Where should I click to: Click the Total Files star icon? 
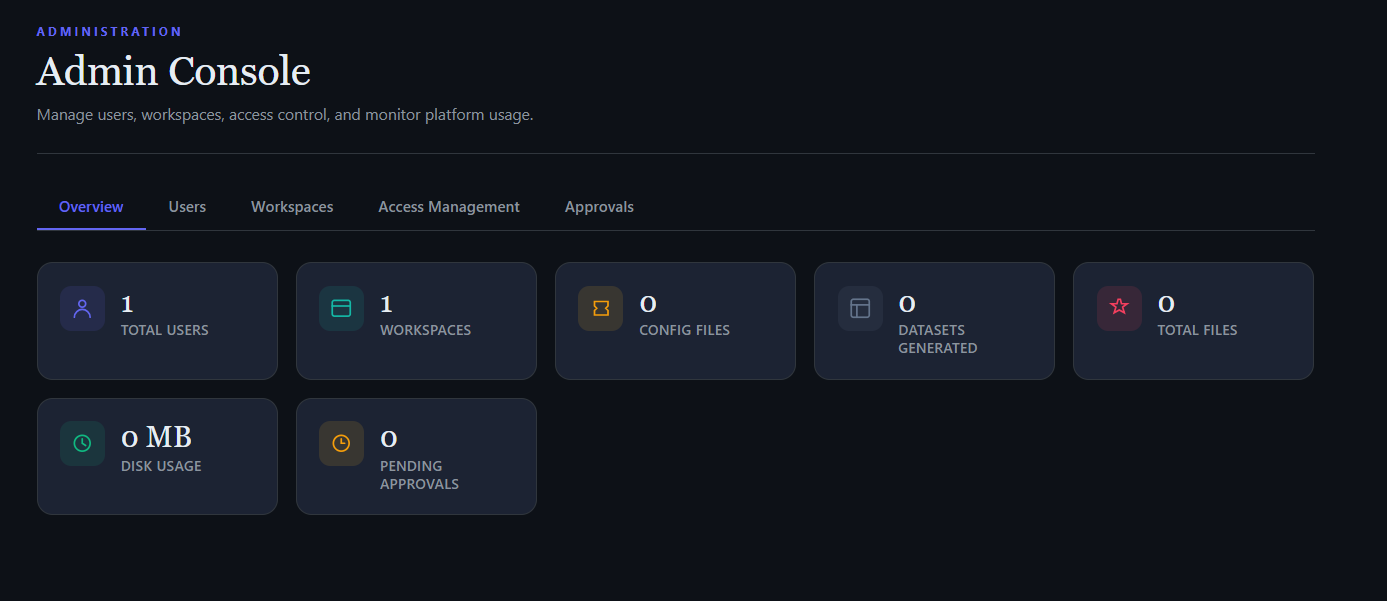pos(1119,308)
